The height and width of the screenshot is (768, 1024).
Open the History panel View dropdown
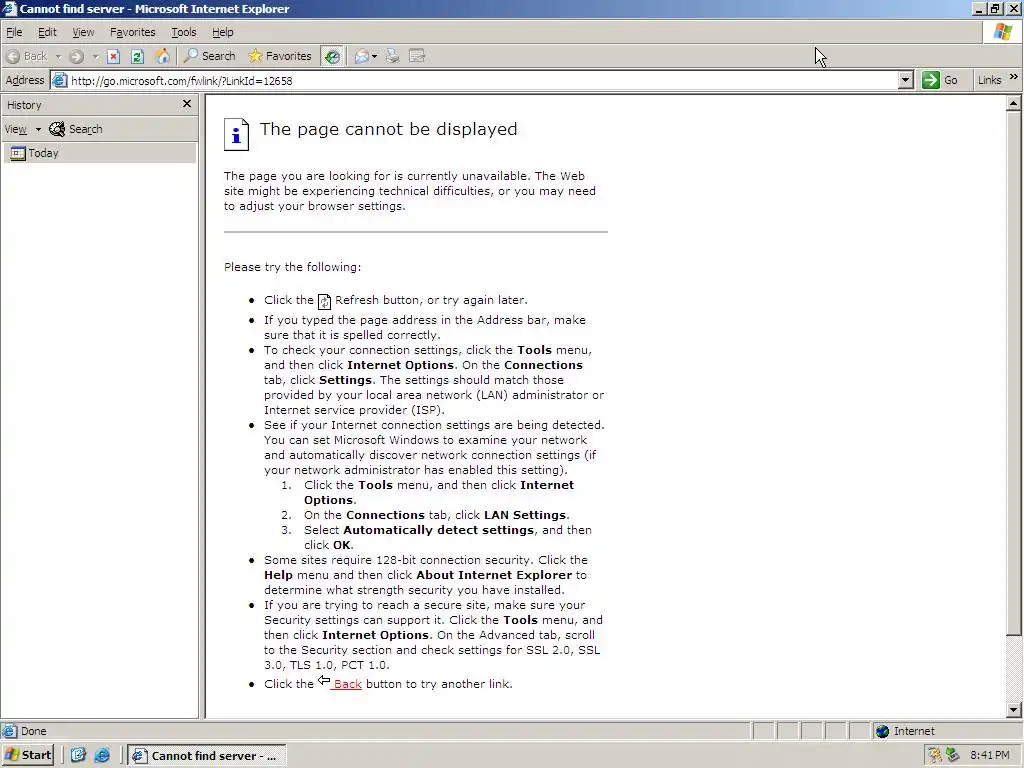[x=22, y=129]
